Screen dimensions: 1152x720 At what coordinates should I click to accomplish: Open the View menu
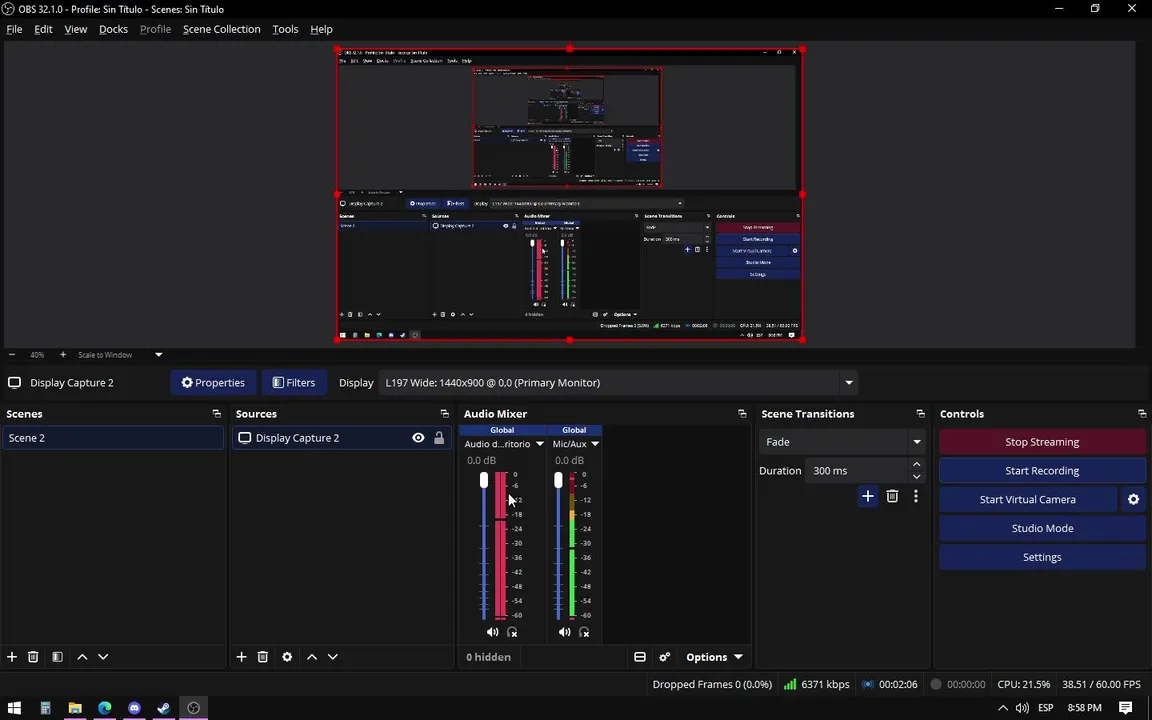76,29
